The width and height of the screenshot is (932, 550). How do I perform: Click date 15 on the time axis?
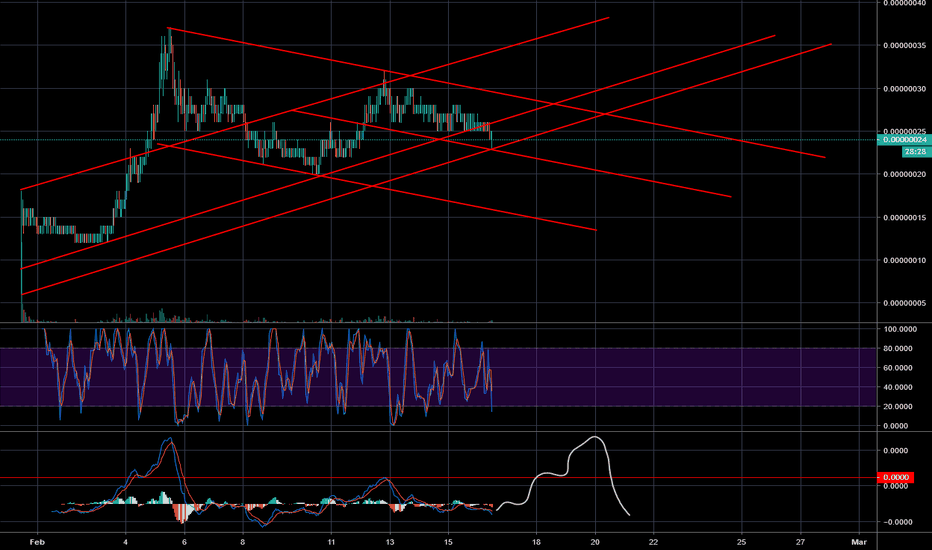point(449,542)
